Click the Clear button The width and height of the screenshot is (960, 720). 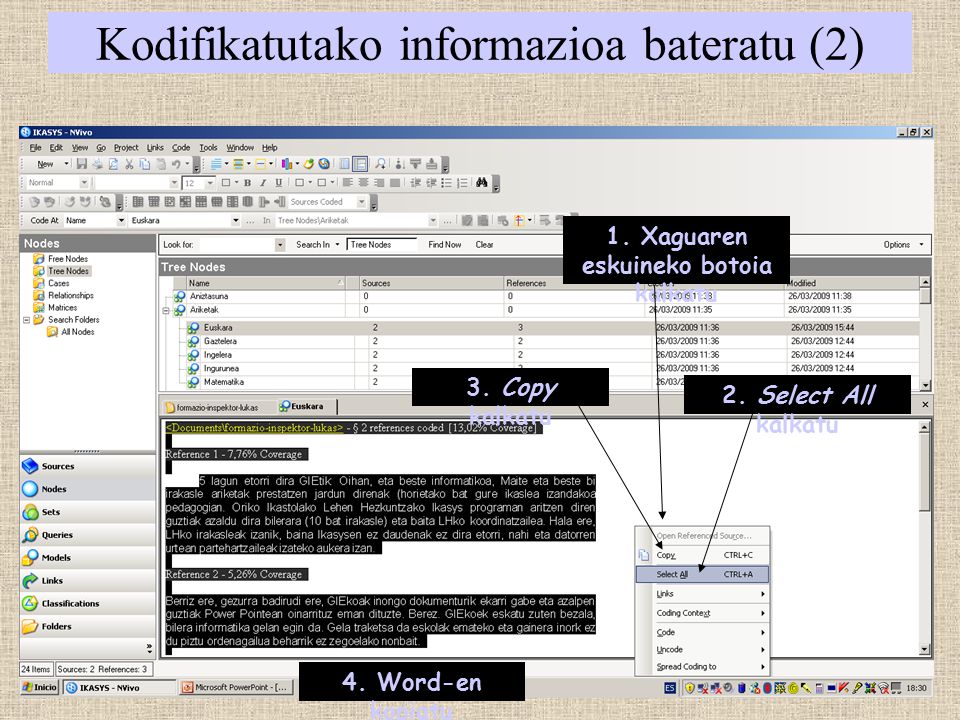click(484, 244)
